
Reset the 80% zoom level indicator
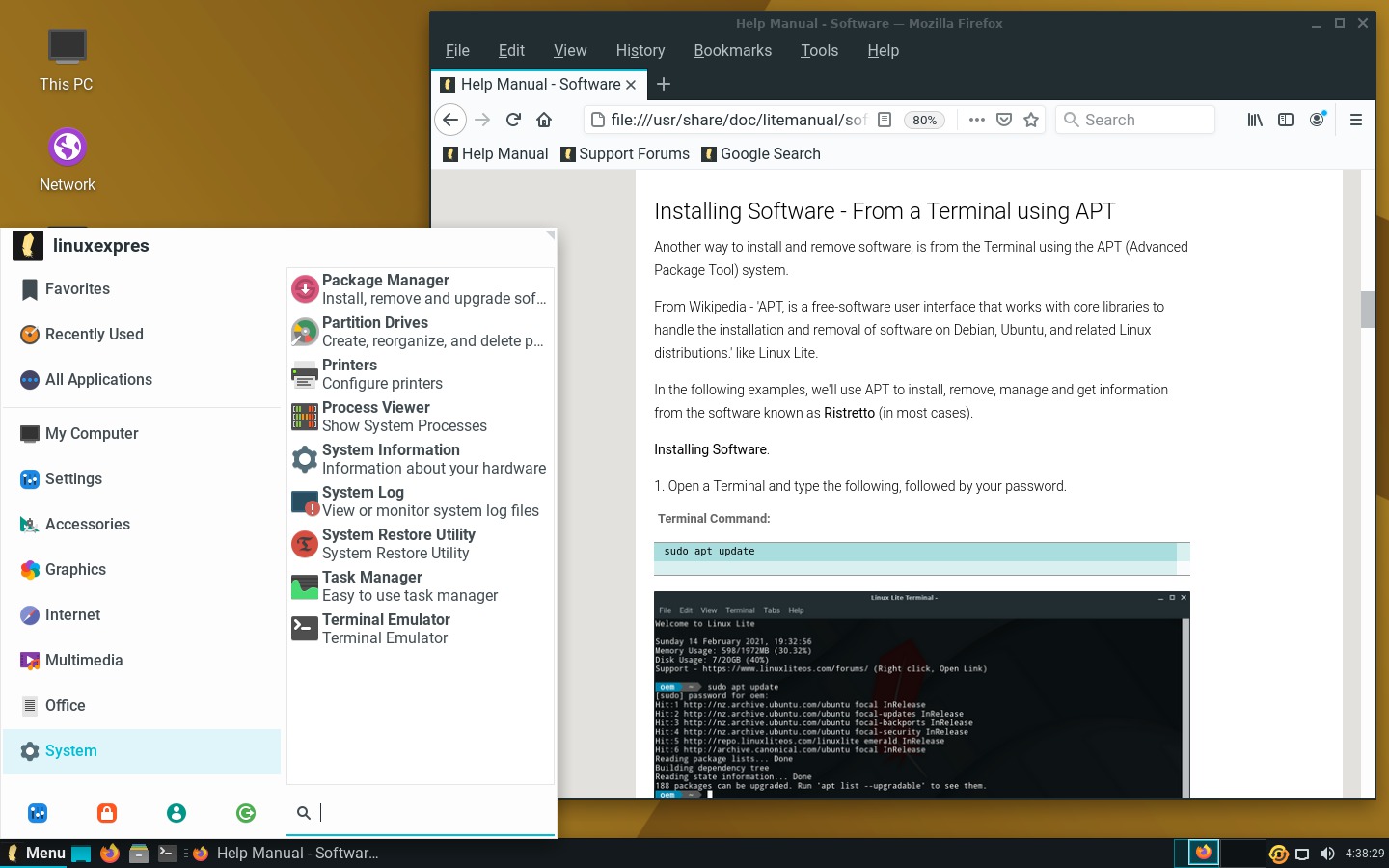click(924, 120)
